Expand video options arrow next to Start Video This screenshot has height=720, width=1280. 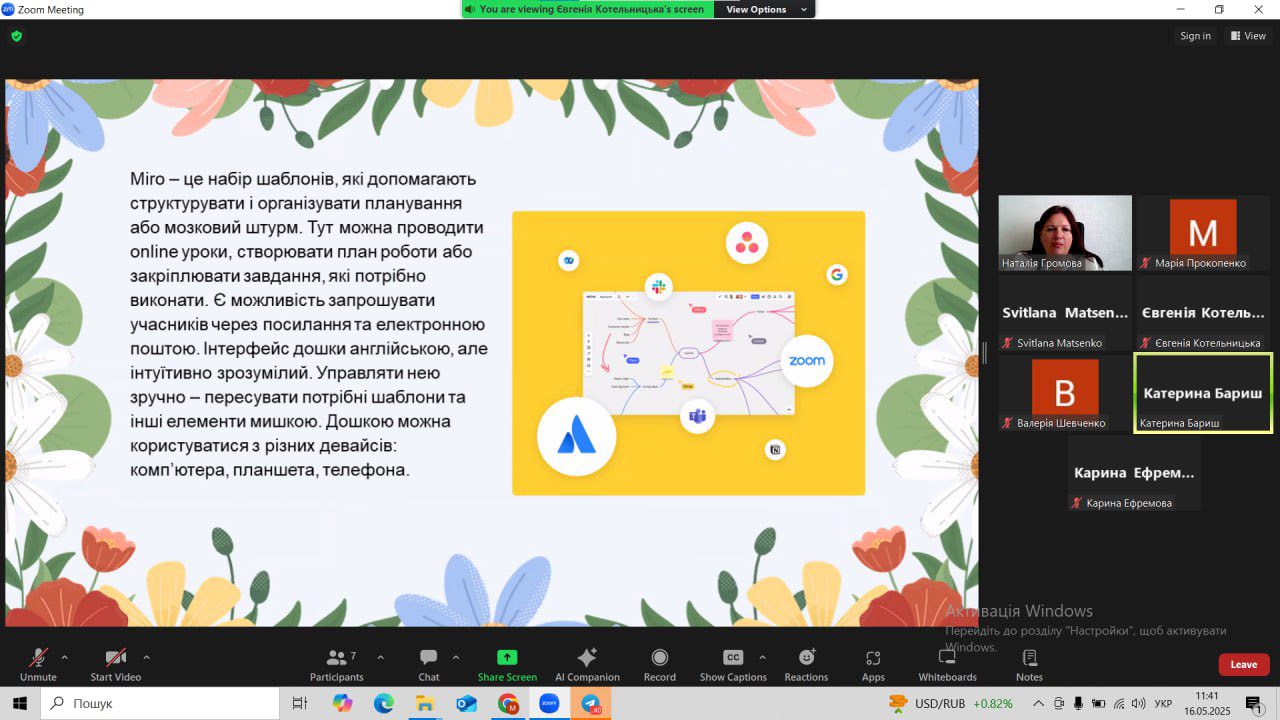click(x=146, y=657)
